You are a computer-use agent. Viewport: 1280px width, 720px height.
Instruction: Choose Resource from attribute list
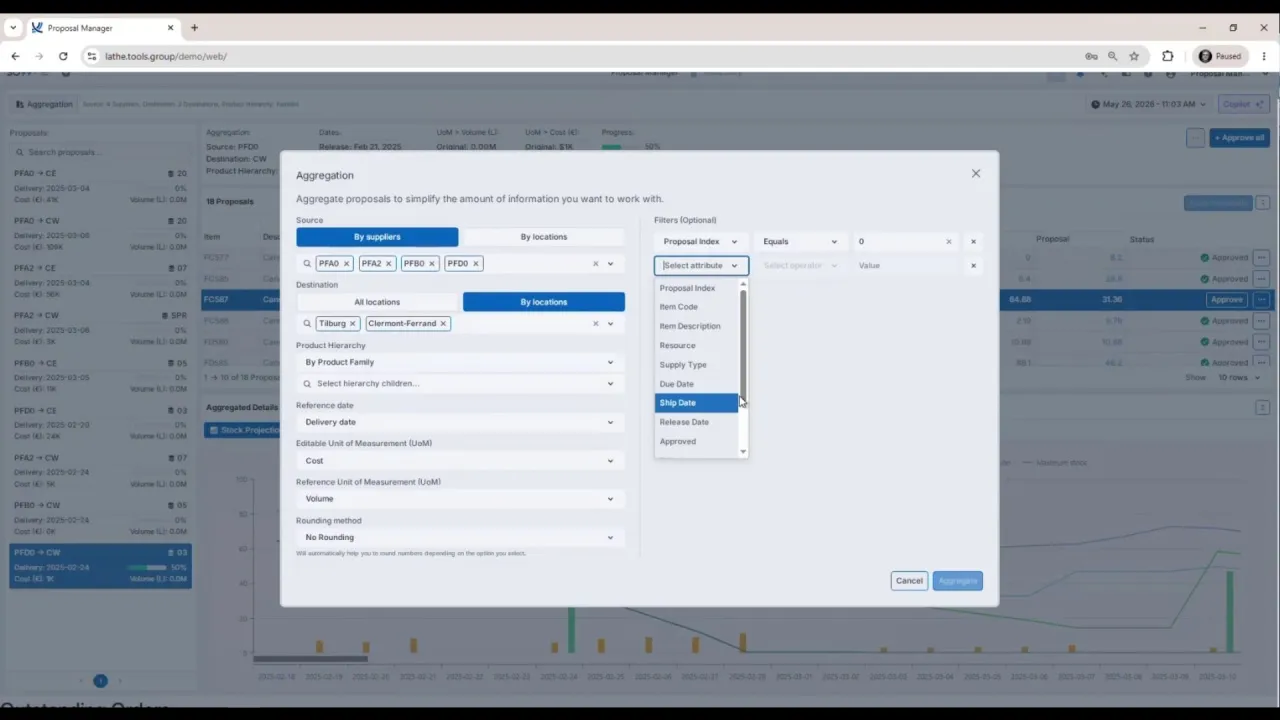tap(696, 346)
